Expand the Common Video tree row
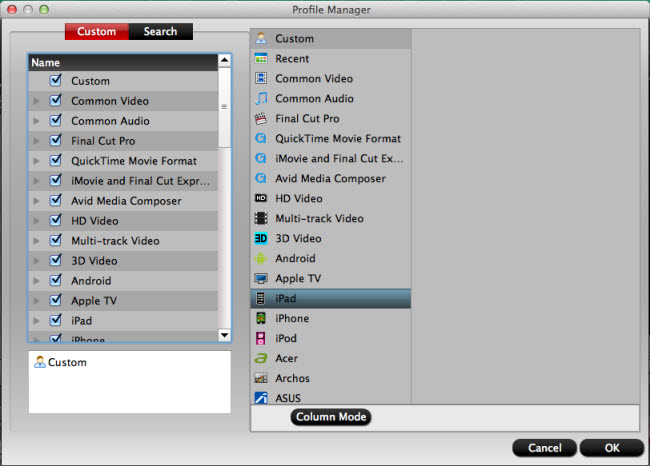 pos(36,101)
